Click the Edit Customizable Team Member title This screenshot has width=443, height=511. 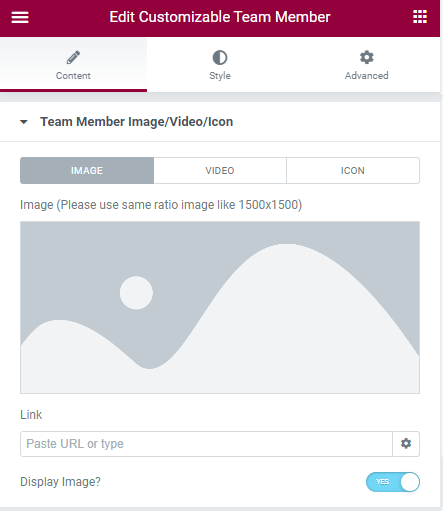tap(220, 17)
